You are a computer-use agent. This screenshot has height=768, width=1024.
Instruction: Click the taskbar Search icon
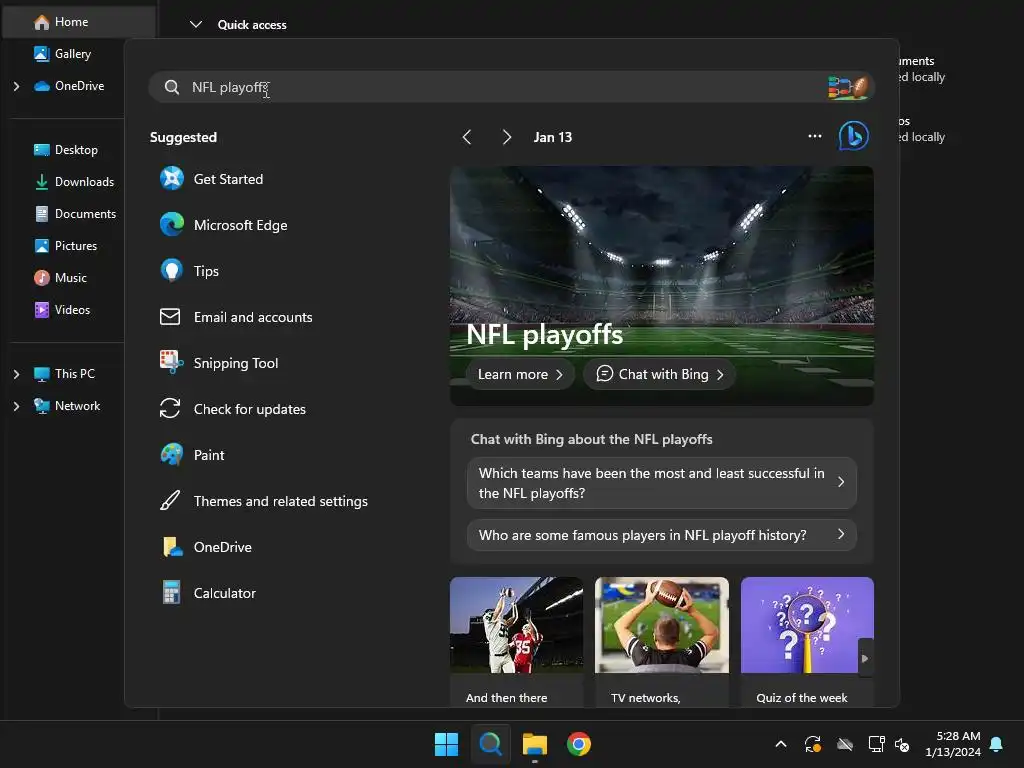490,744
